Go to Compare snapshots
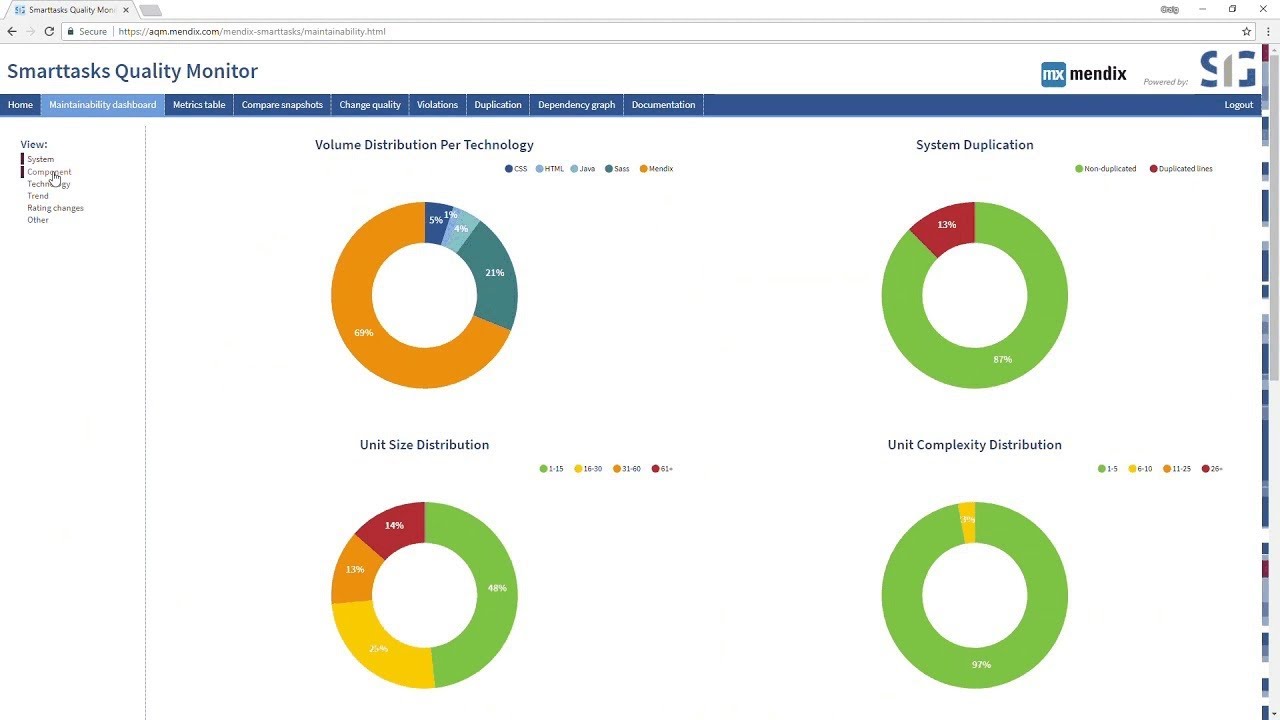The width and height of the screenshot is (1280, 720). pyautogui.click(x=282, y=105)
